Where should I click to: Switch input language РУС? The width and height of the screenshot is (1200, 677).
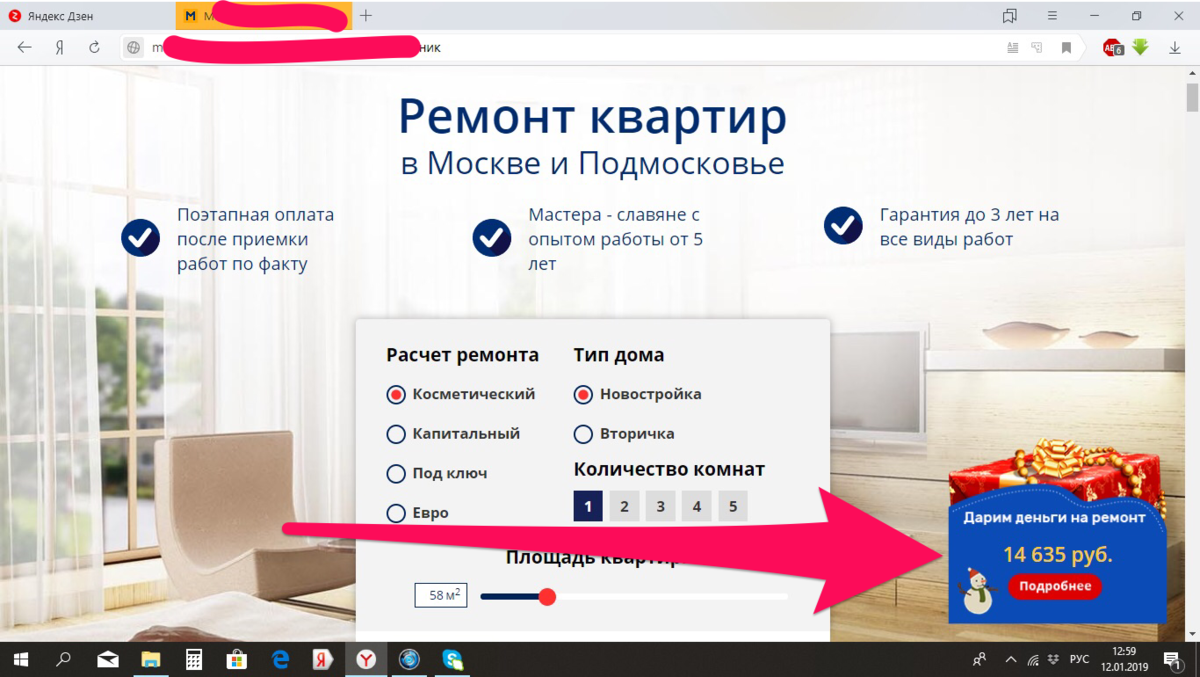point(1079,660)
